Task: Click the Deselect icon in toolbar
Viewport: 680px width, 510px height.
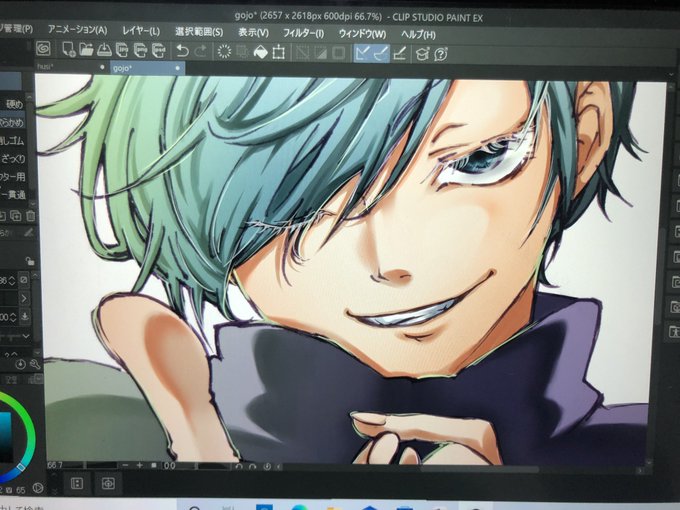Action: 302,53
